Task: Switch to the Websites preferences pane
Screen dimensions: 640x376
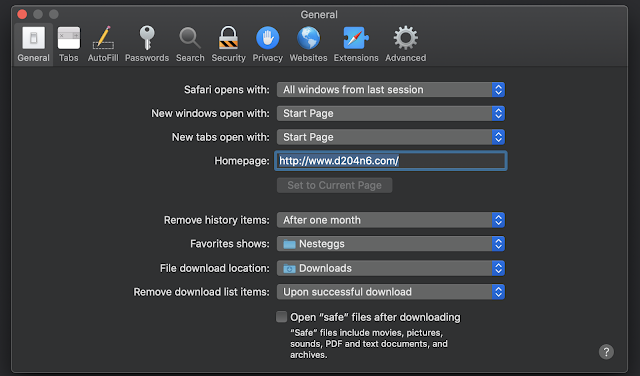Action: [x=309, y=44]
